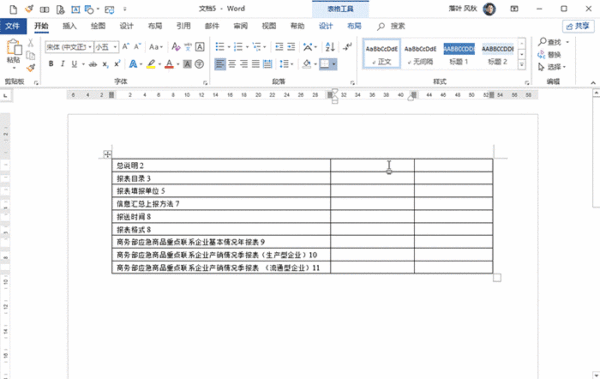Apply the 标题 2 Heading style

497,54
